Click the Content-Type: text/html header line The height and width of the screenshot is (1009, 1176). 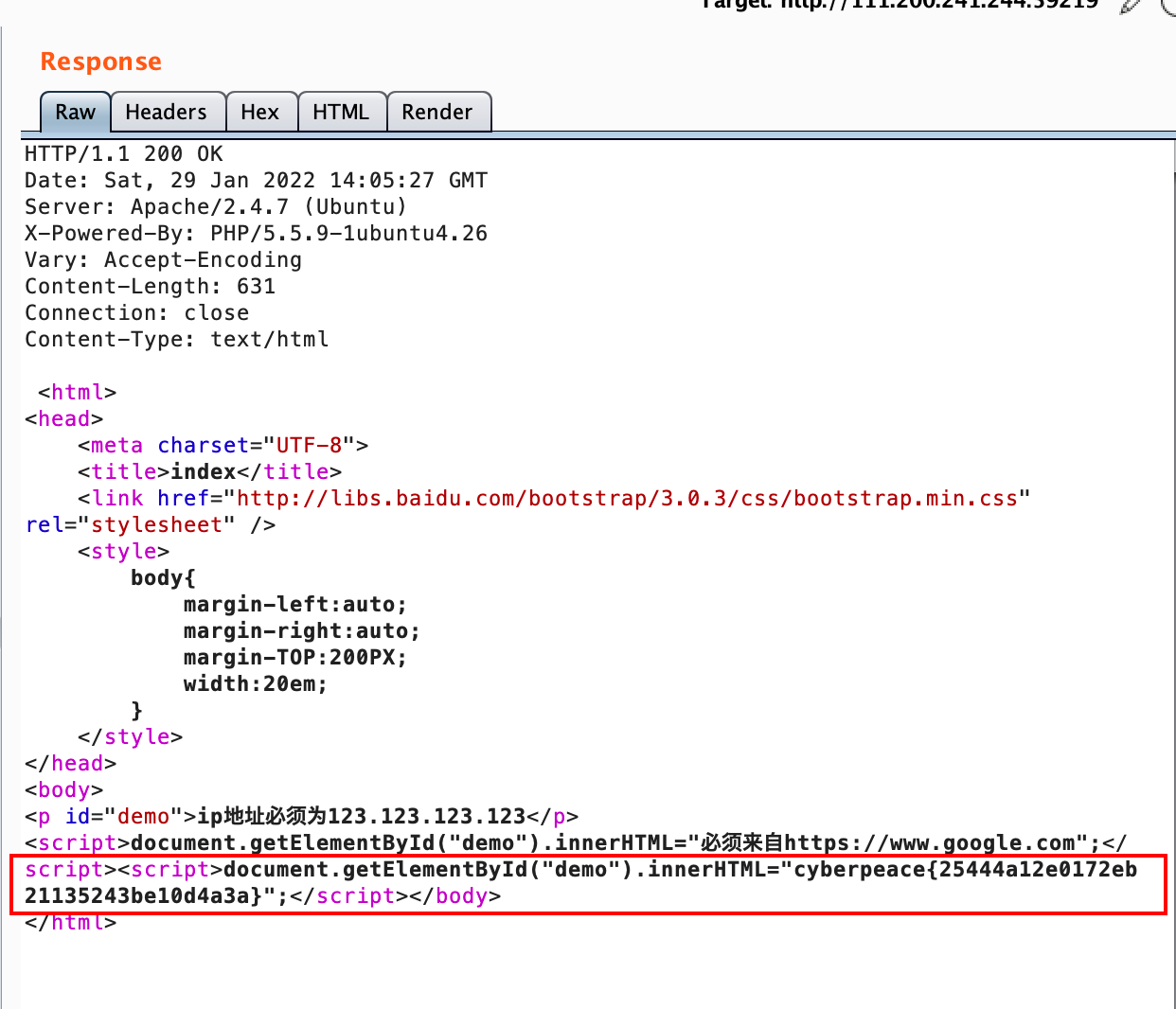point(176,339)
